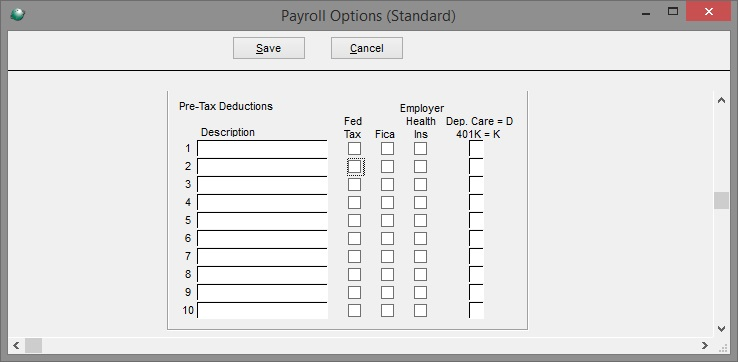Enable Fed Tax for deduction 1
Screen dimensions: 738x362
(x=354, y=149)
